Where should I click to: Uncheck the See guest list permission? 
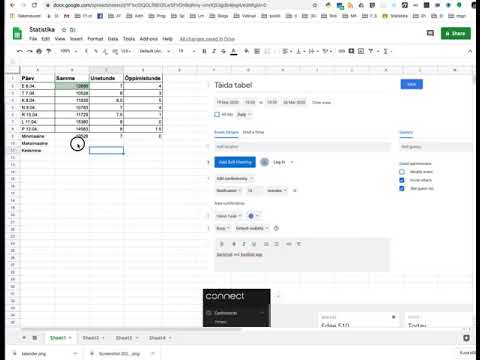(x=402, y=188)
